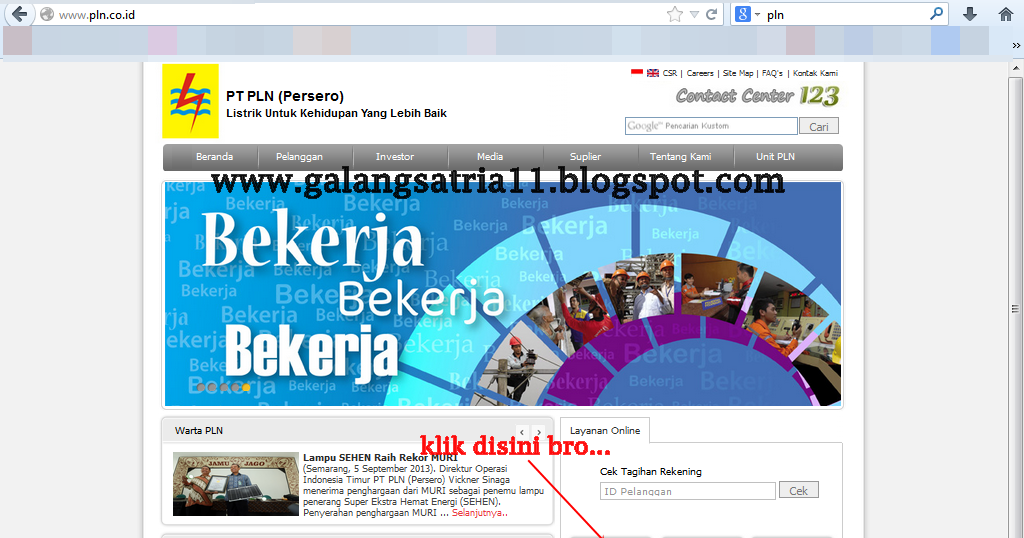Show previous Warta PLN news arrow
1024x538 pixels.
[522, 432]
